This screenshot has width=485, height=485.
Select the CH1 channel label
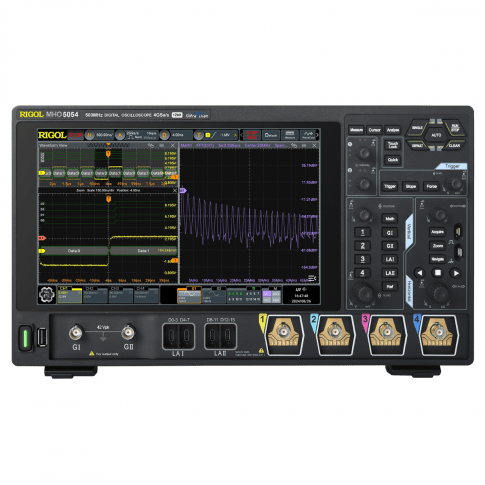click(63, 288)
